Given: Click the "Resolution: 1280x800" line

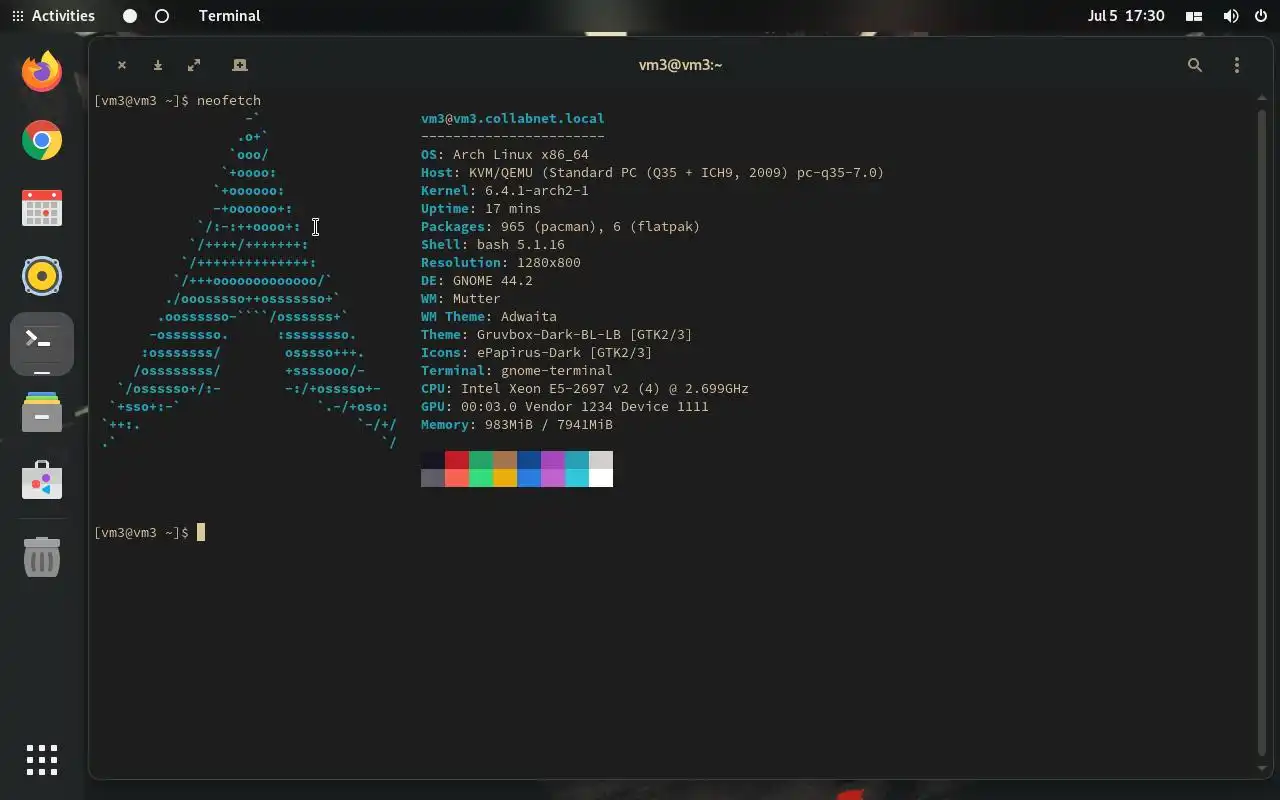Looking at the screenshot, I should [501, 263].
